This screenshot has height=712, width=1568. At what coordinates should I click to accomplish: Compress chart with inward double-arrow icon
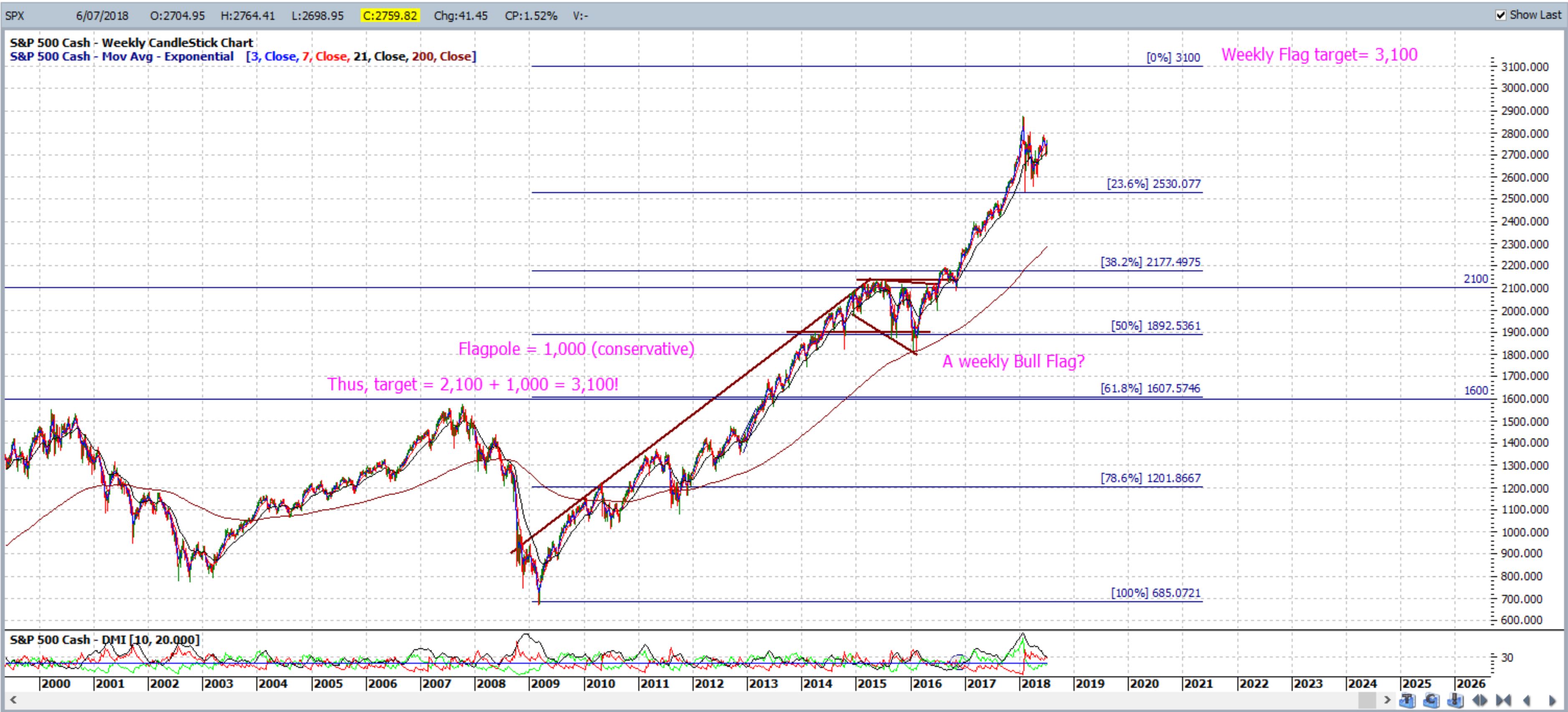tap(1503, 700)
